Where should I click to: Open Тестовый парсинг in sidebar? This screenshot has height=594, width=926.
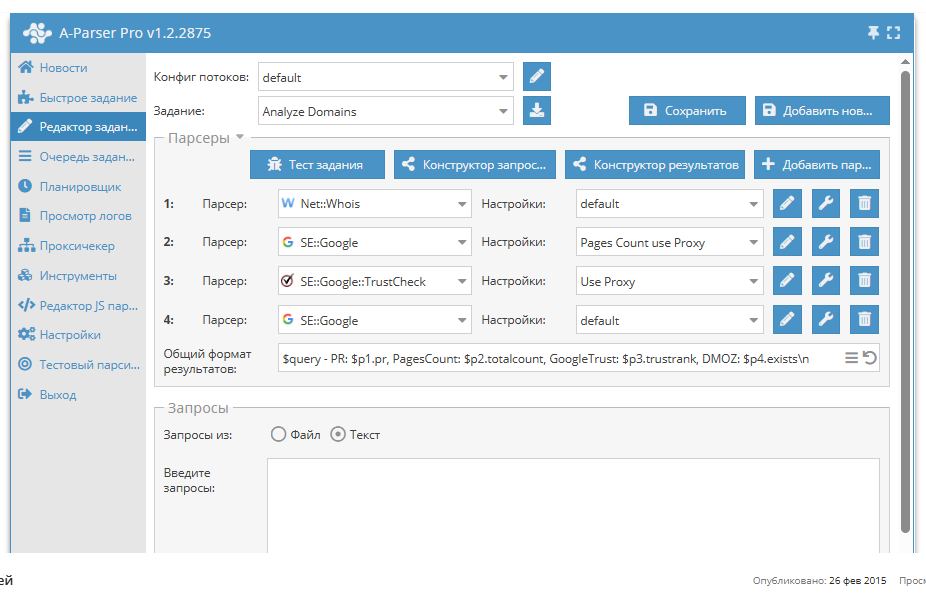pyautogui.click(x=78, y=364)
